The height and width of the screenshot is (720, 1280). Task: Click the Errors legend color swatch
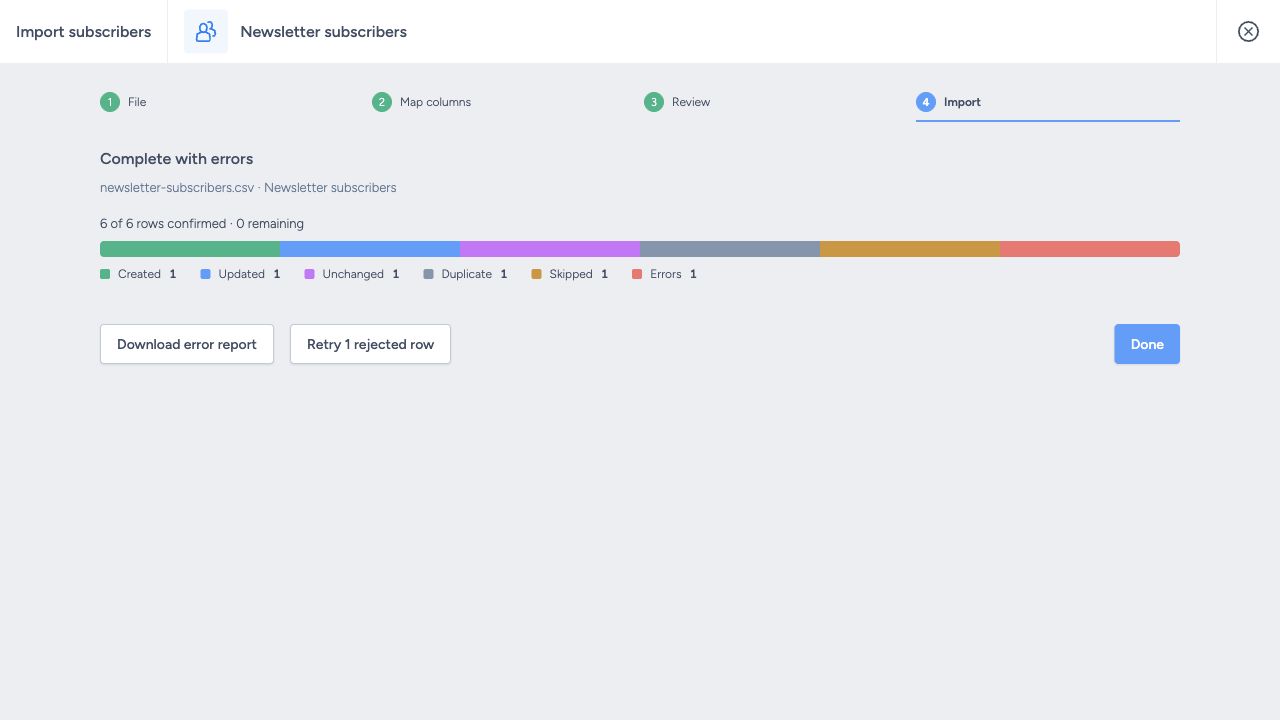coord(637,274)
